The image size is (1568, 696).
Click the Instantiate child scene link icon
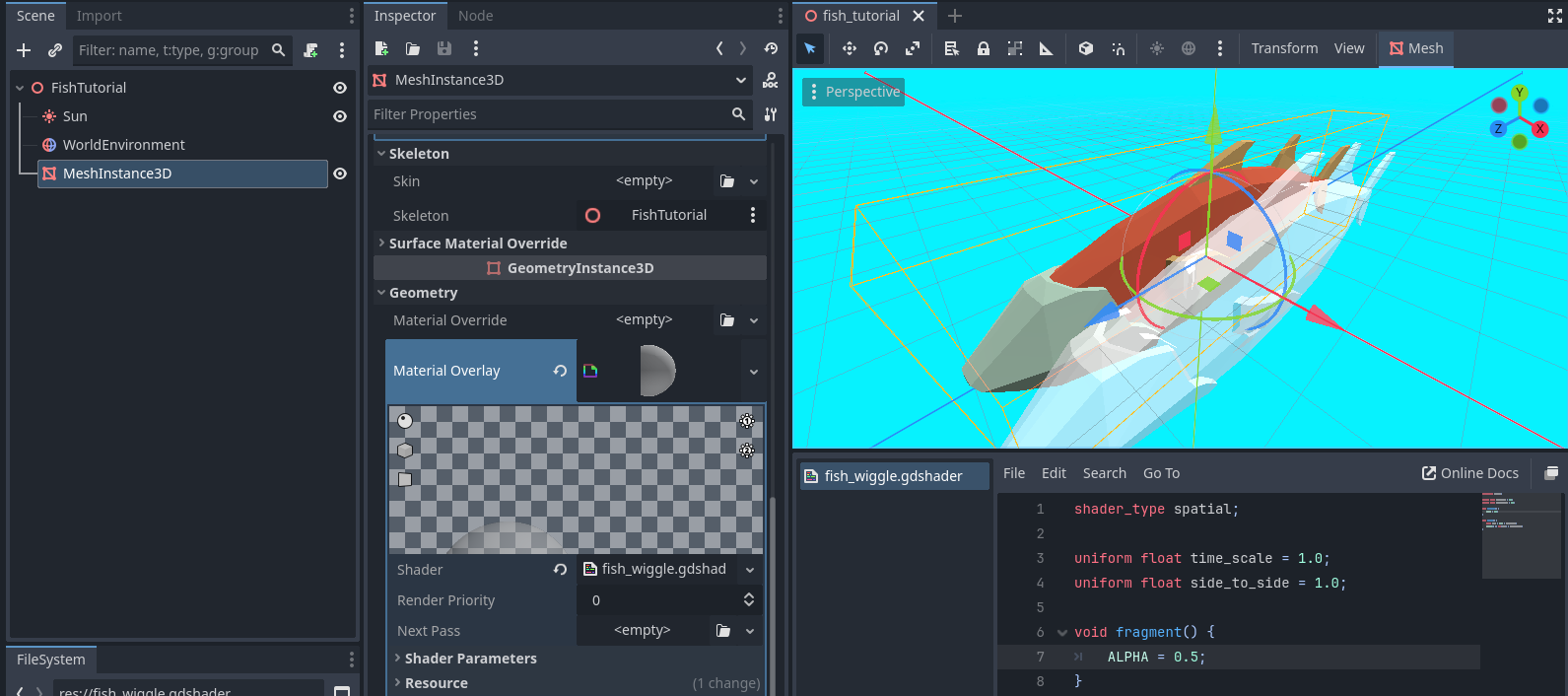[55, 50]
